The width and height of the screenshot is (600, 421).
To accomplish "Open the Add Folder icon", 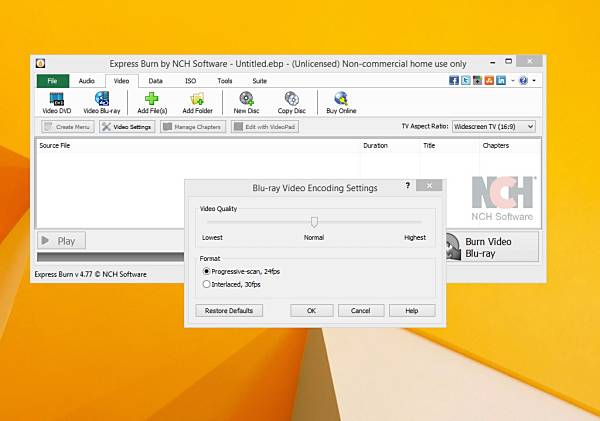I will tap(197, 98).
